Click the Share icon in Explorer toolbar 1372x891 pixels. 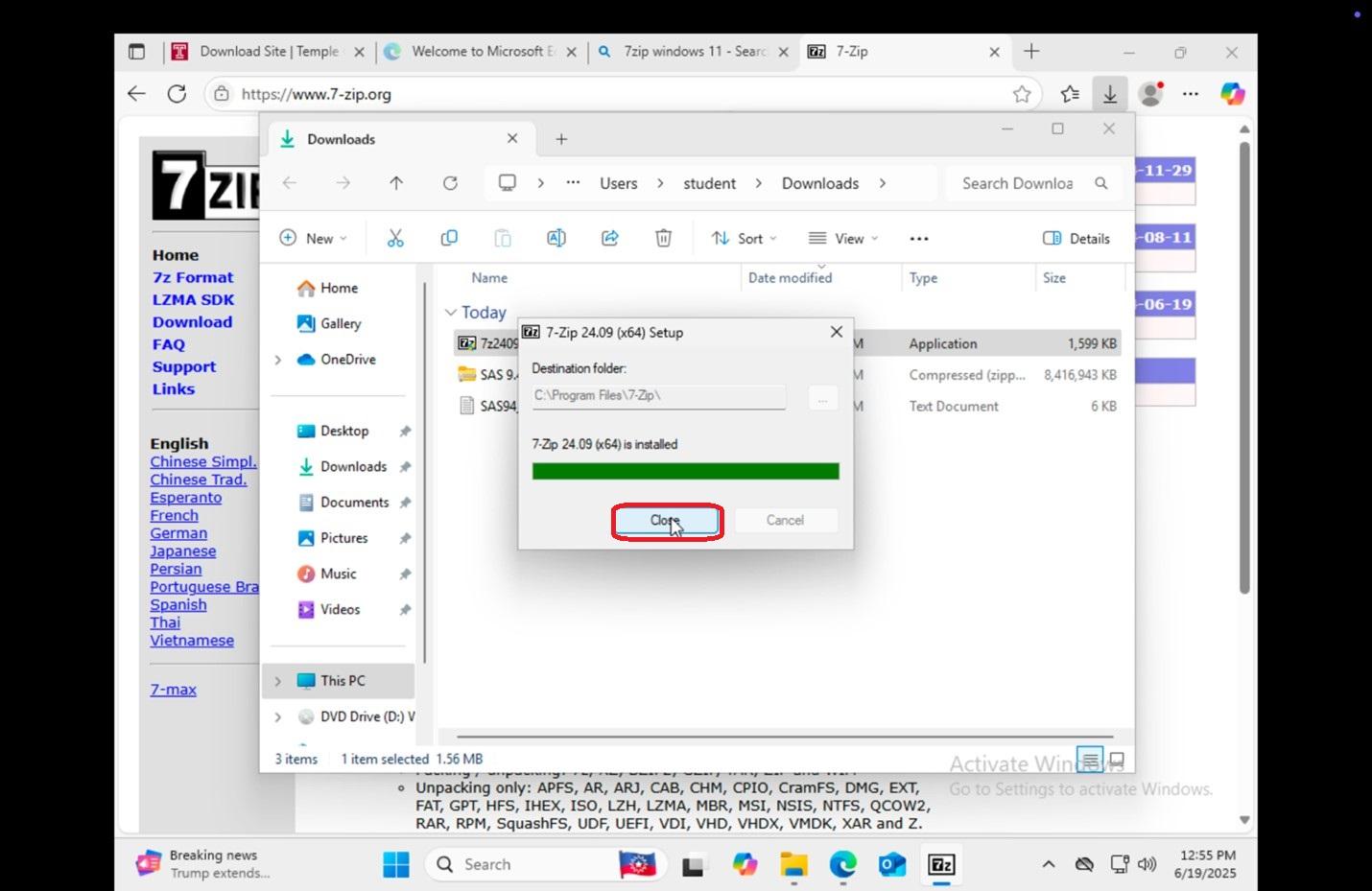point(610,239)
